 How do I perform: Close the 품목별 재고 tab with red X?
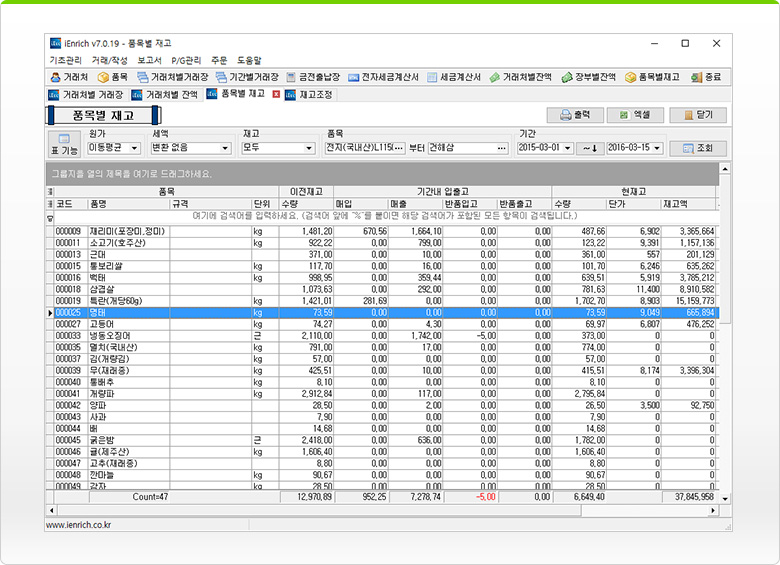tap(276, 94)
